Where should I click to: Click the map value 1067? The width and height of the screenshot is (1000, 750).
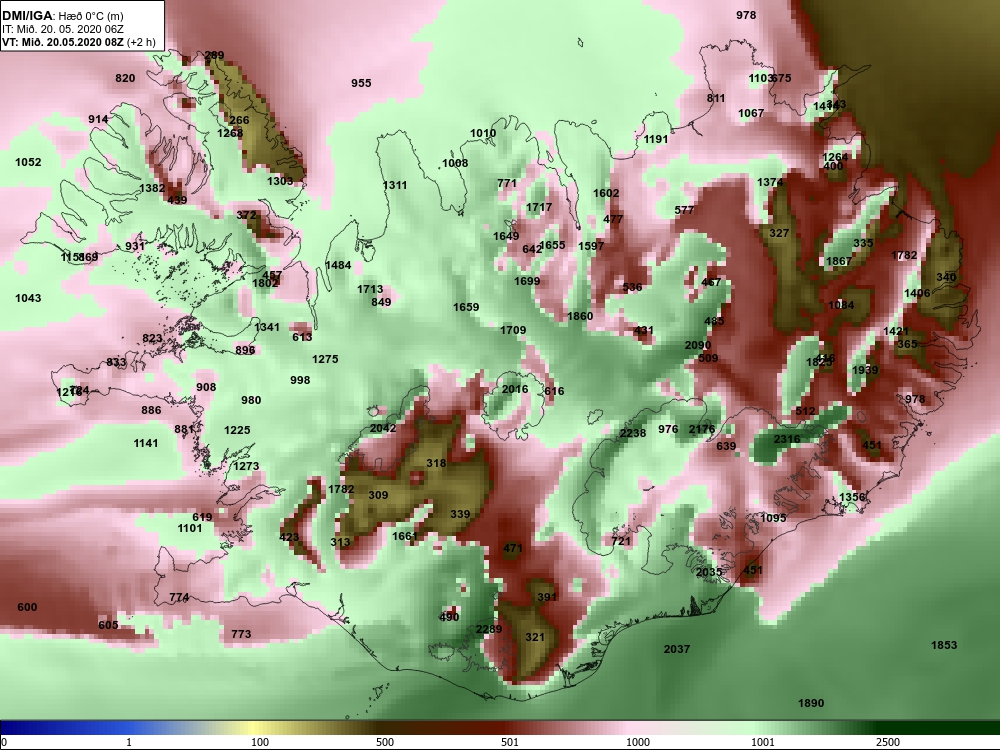(751, 113)
